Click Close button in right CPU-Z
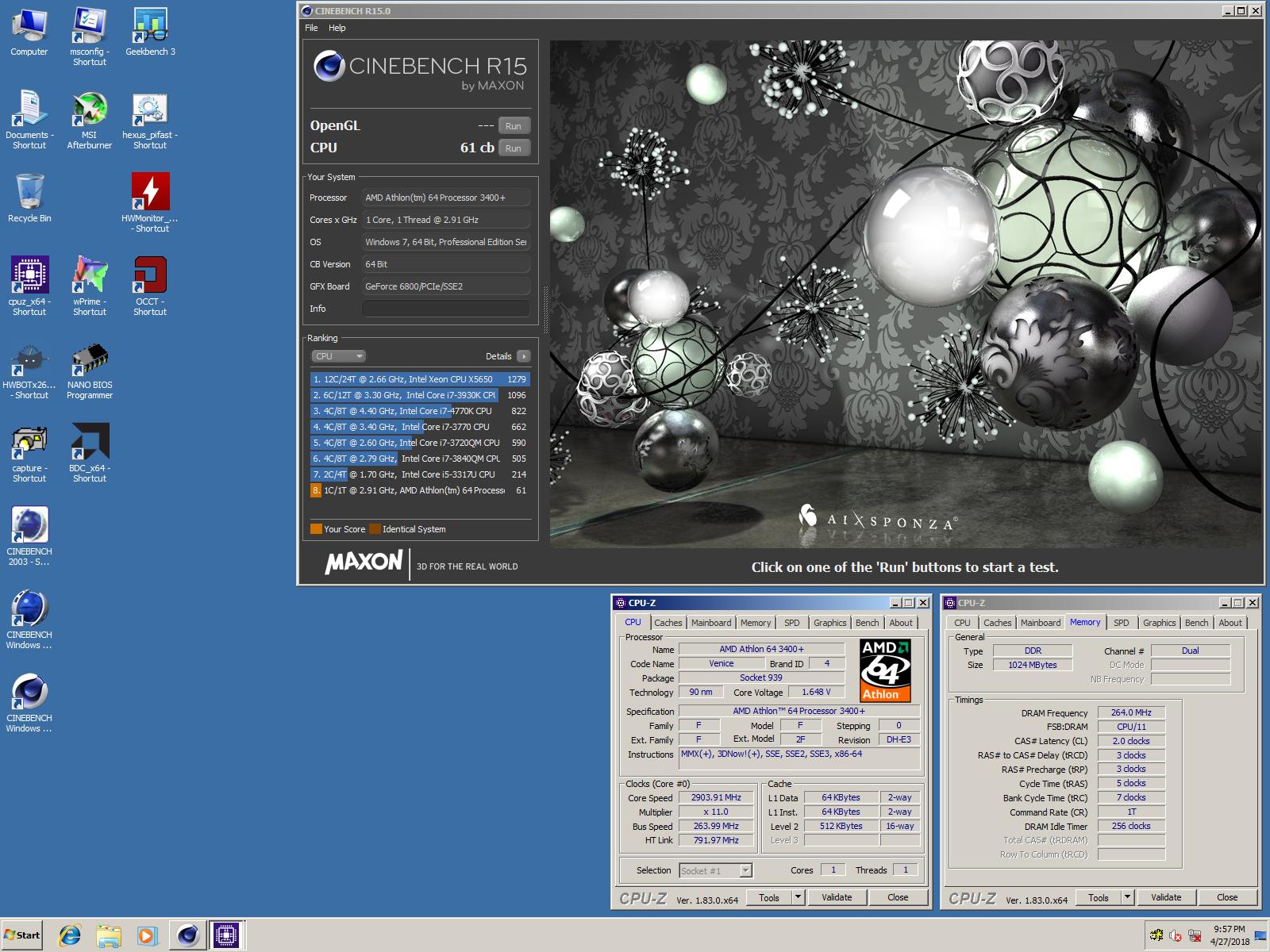The image size is (1270, 952). coord(1227,897)
